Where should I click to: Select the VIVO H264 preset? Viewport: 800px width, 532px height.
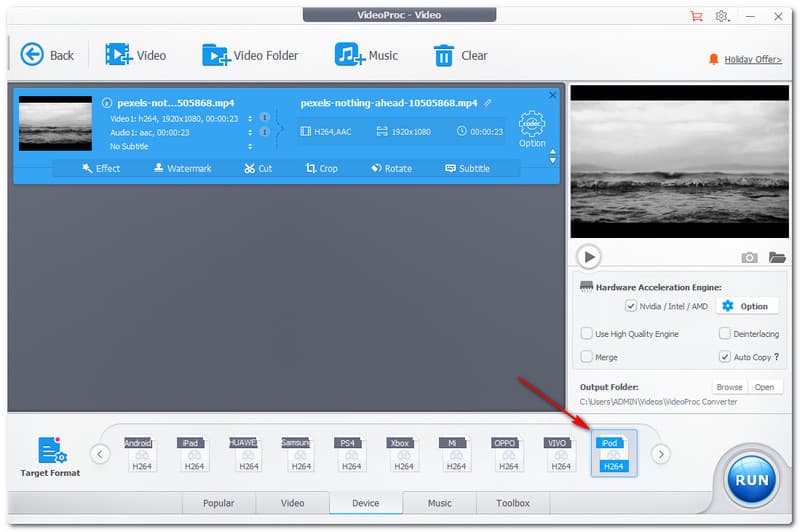(560, 453)
